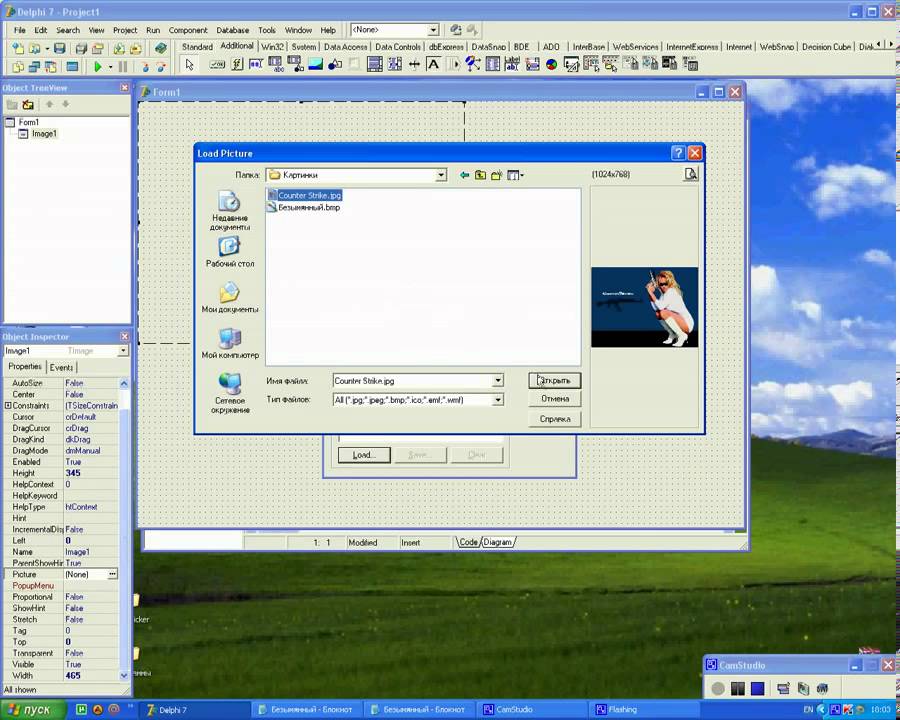Select the SpeedButton component icon
900x720 pixels.
coord(236,64)
